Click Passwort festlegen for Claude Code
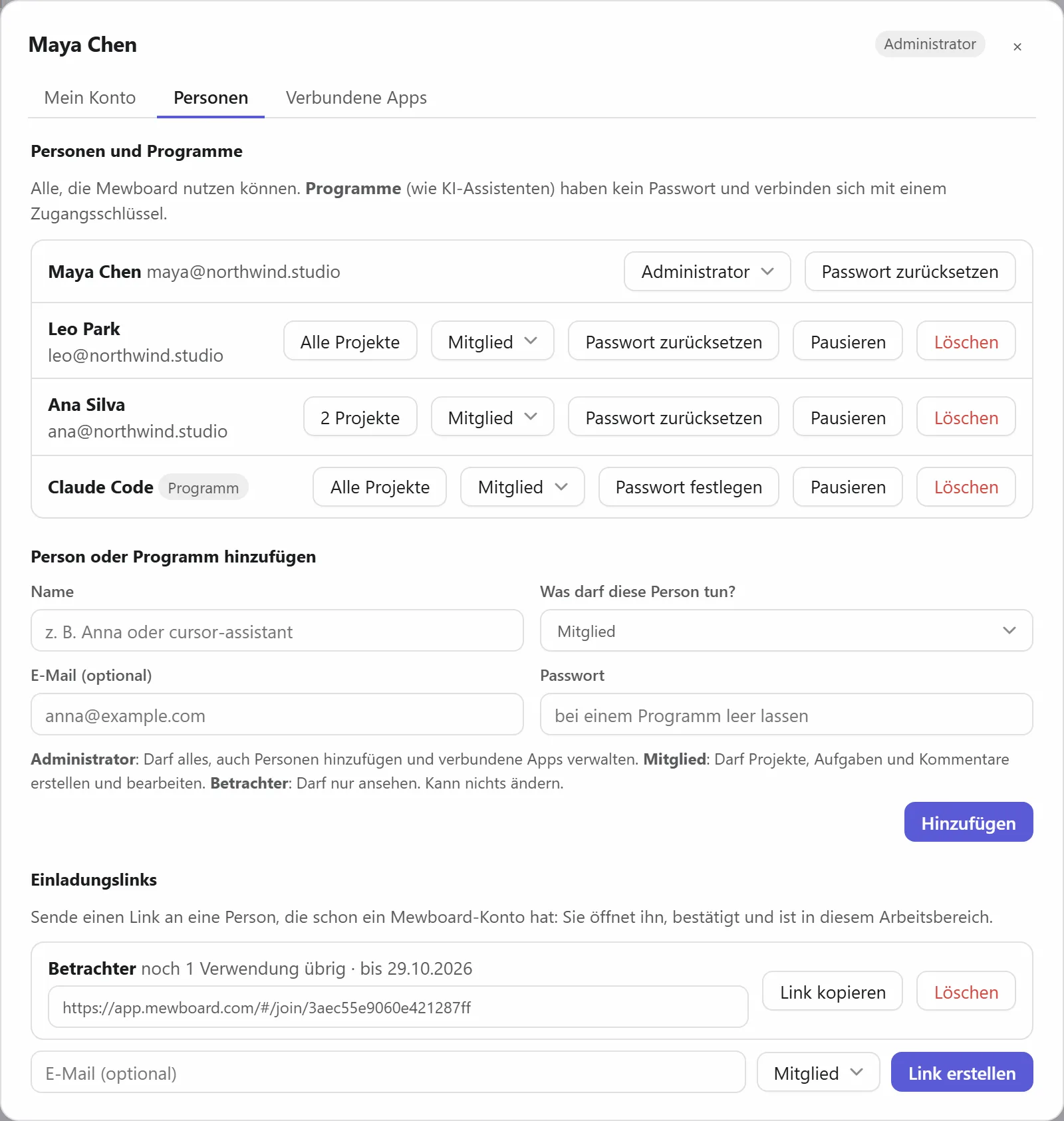 click(688, 487)
